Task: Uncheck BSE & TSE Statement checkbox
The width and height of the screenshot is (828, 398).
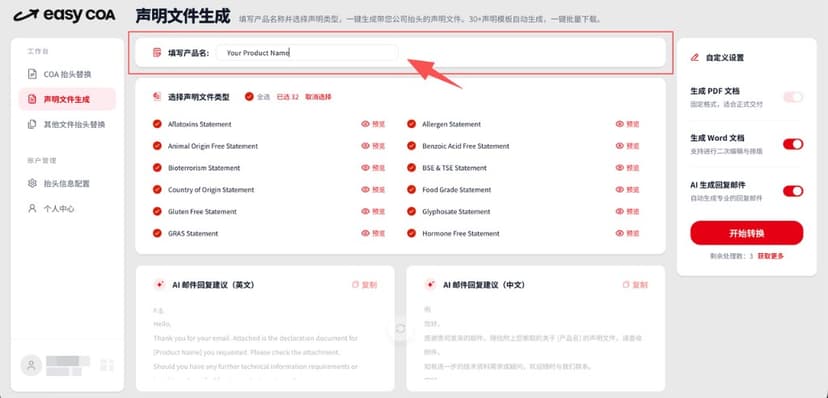Action: coord(411,168)
